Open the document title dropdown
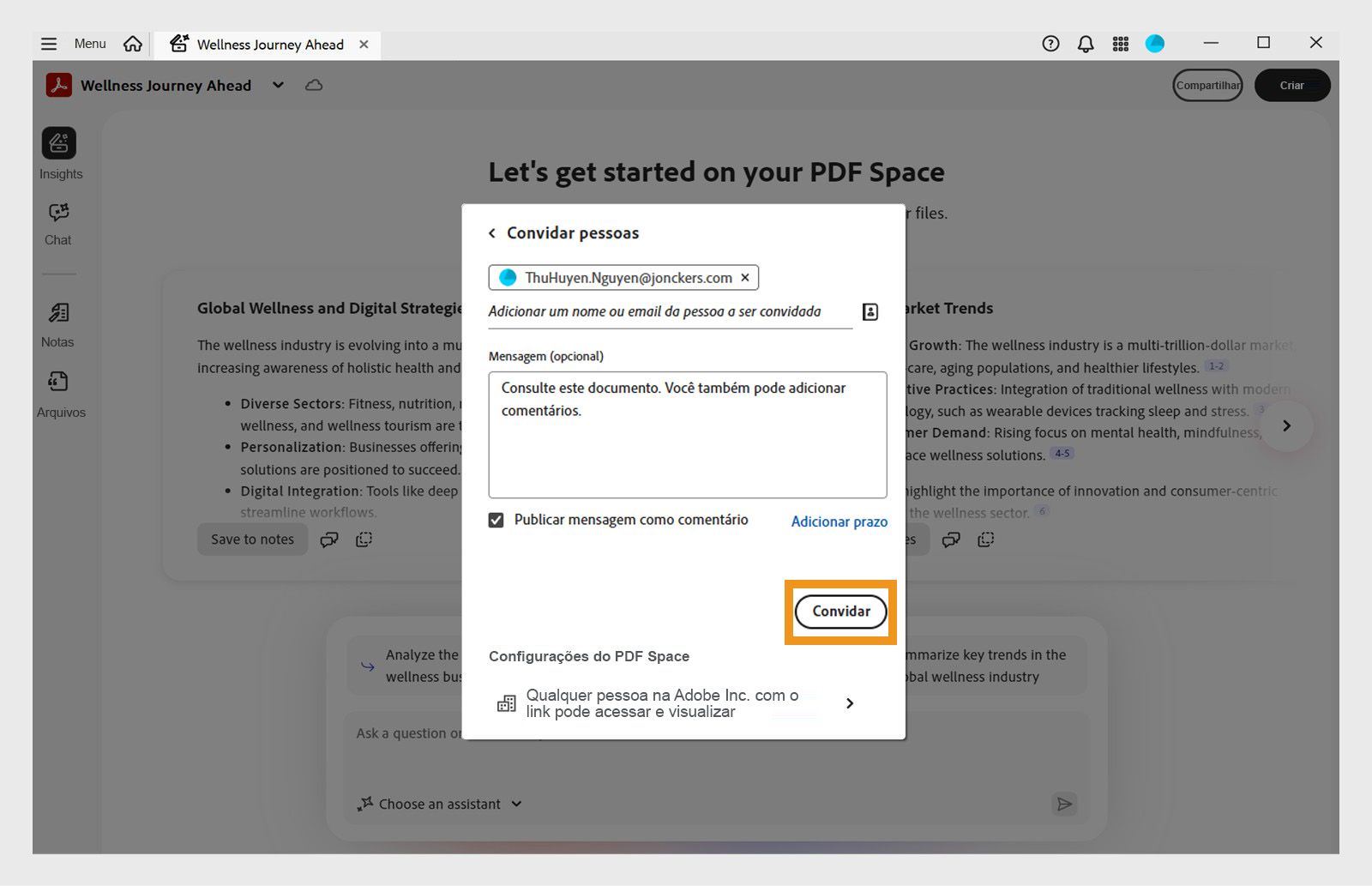The width and height of the screenshot is (1372, 886). (x=277, y=85)
